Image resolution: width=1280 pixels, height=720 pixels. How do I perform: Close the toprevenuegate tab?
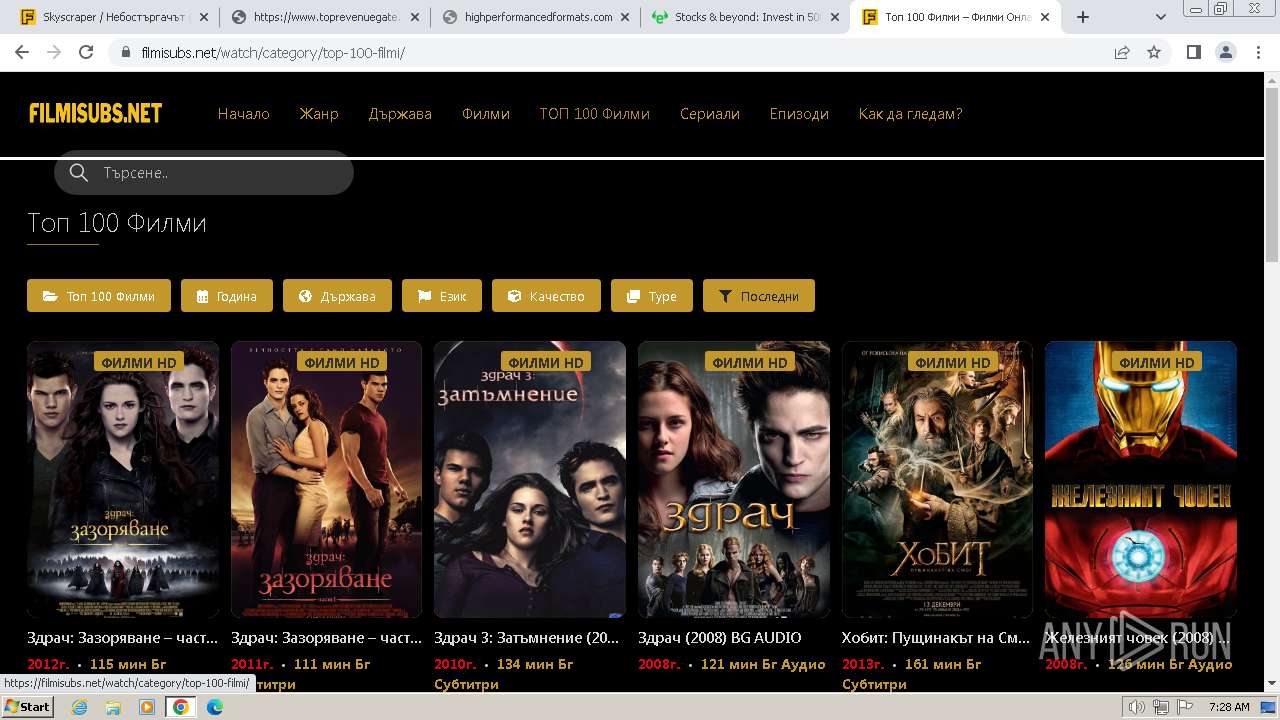[x=416, y=17]
